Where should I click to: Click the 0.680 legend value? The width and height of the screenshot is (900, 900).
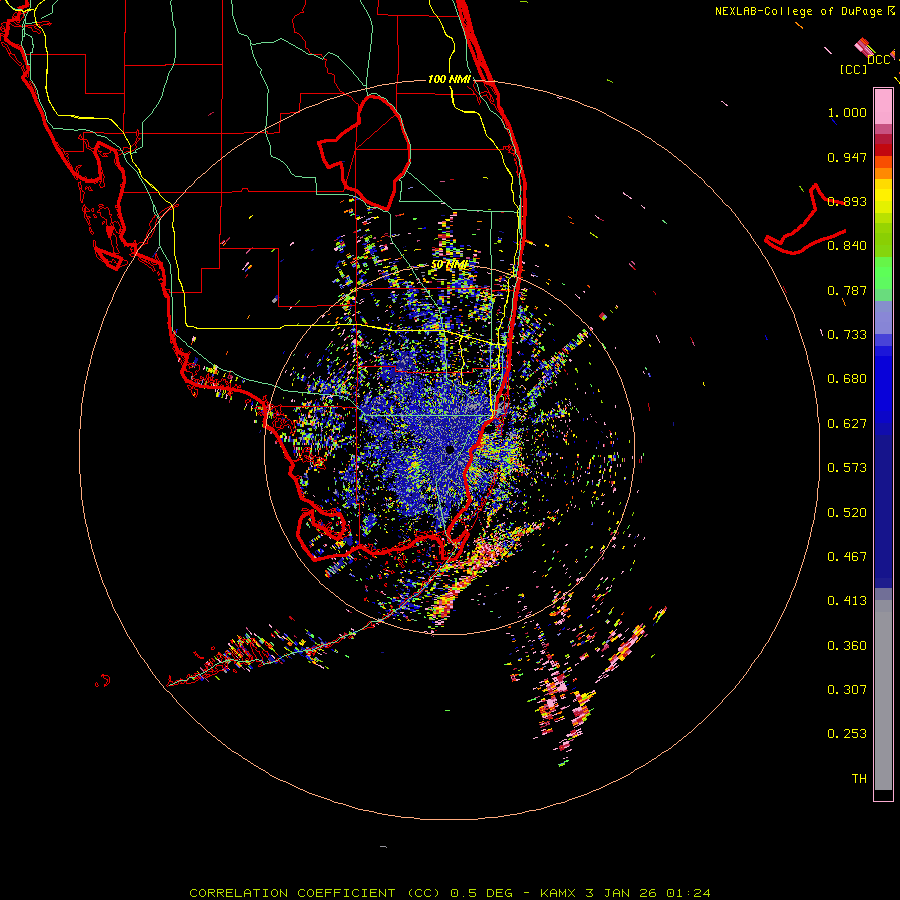pyautogui.click(x=847, y=379)
